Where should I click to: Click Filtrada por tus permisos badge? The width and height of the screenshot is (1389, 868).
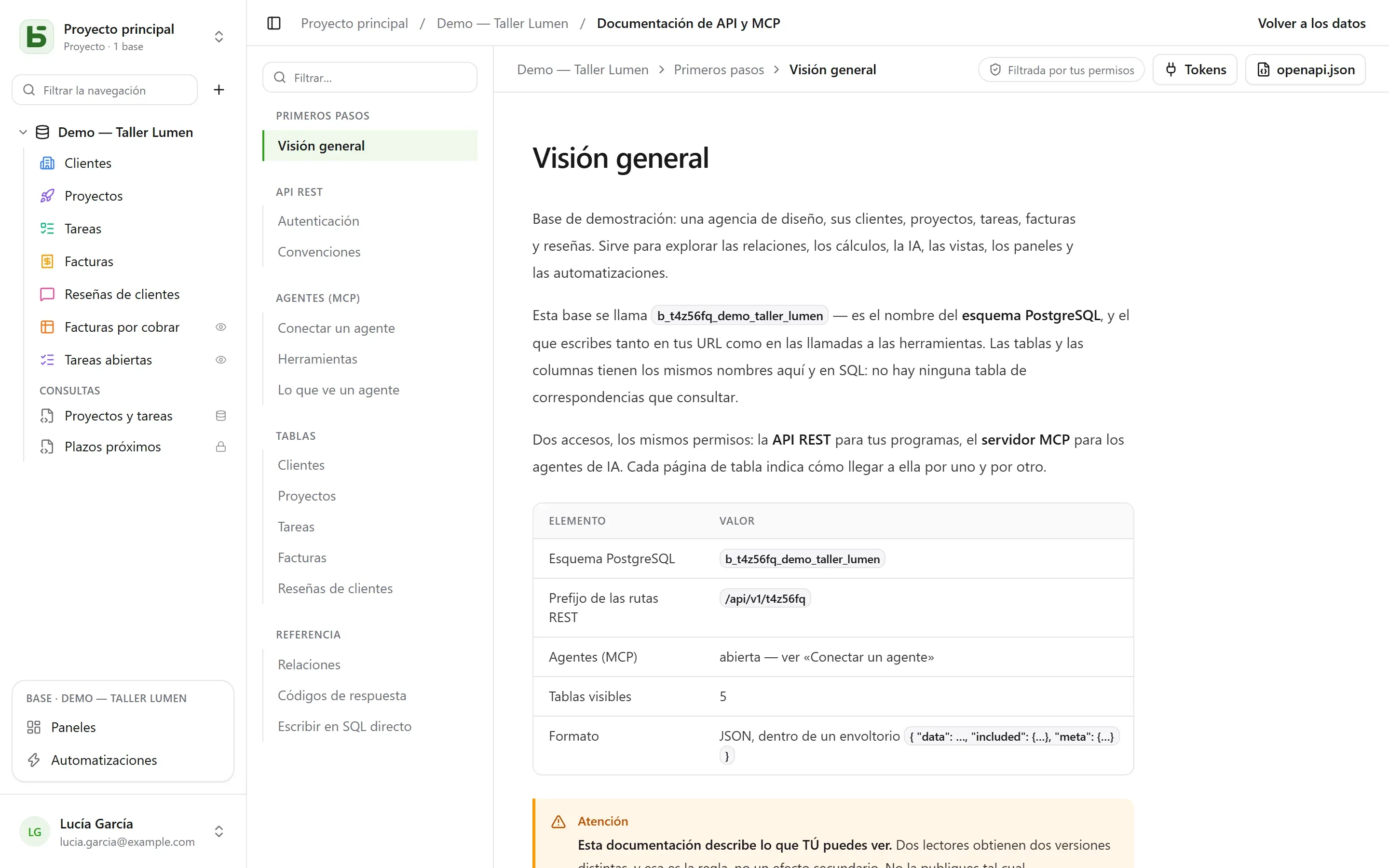(x=1061, y=70)
